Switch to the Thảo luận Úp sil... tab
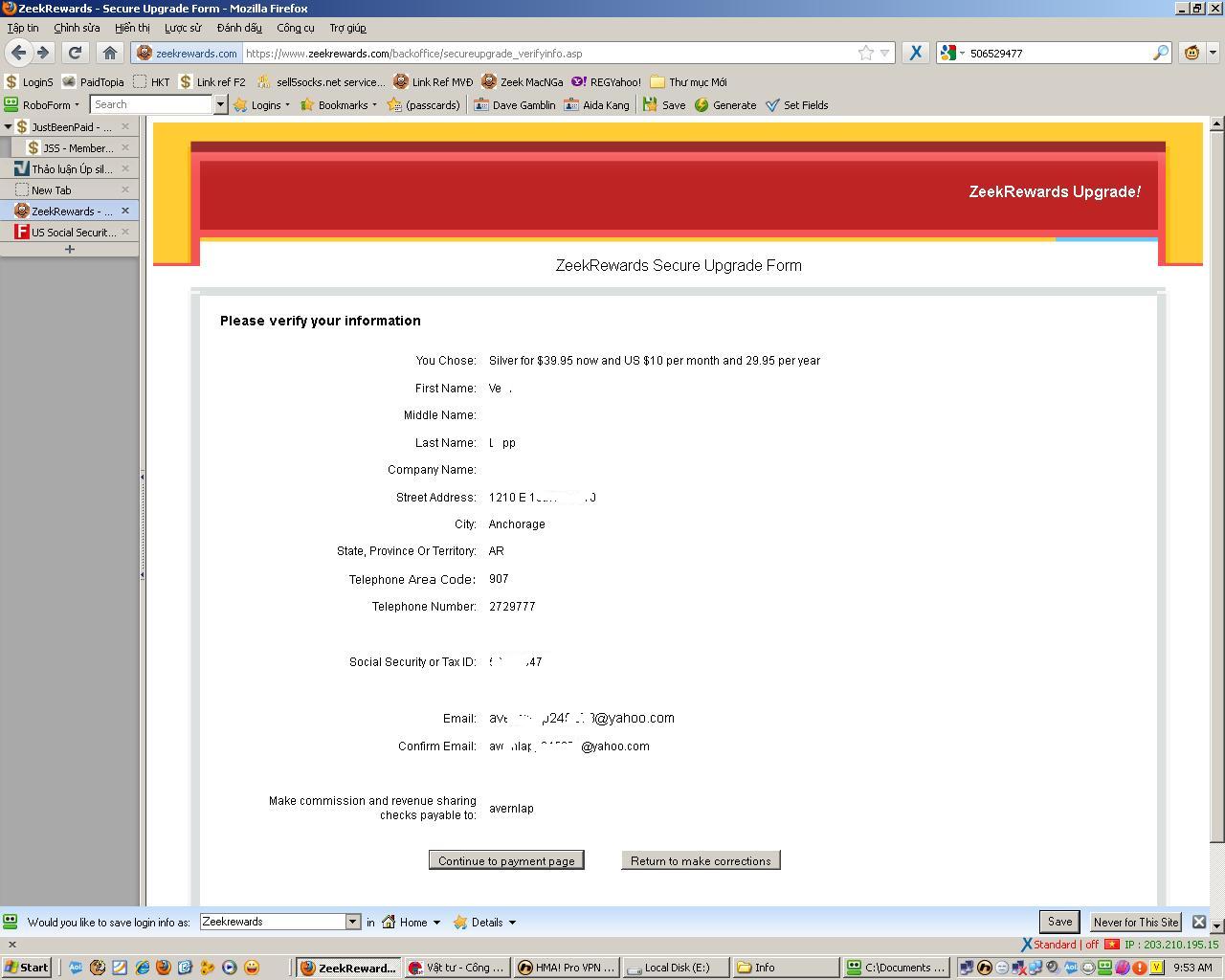This screenshot has width=1225, height=980. point(69,168)
